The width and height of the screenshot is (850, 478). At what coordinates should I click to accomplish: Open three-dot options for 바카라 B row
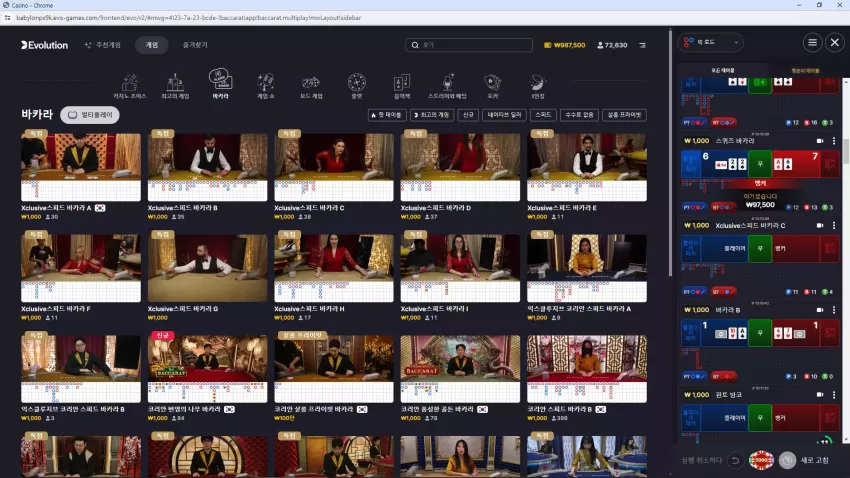834,310
